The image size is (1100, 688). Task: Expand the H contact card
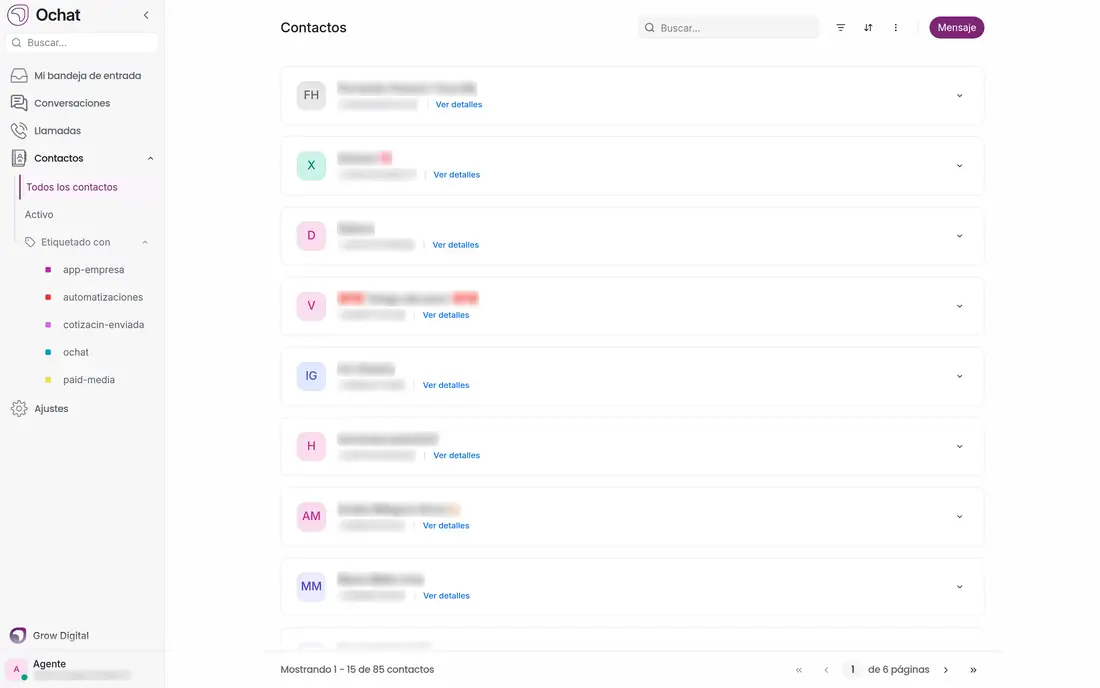960,446
